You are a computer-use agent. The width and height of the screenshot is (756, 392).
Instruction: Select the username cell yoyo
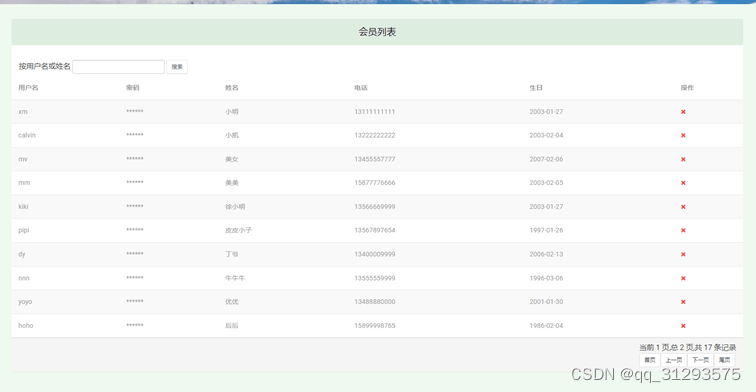[25, 302]
